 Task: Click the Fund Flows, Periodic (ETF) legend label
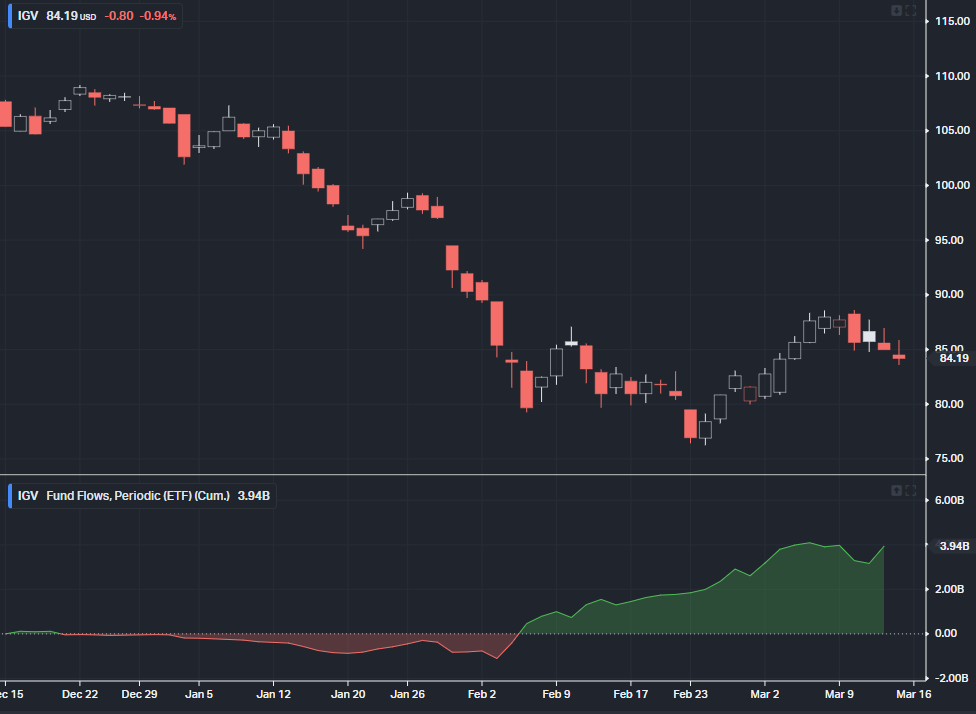138,495
